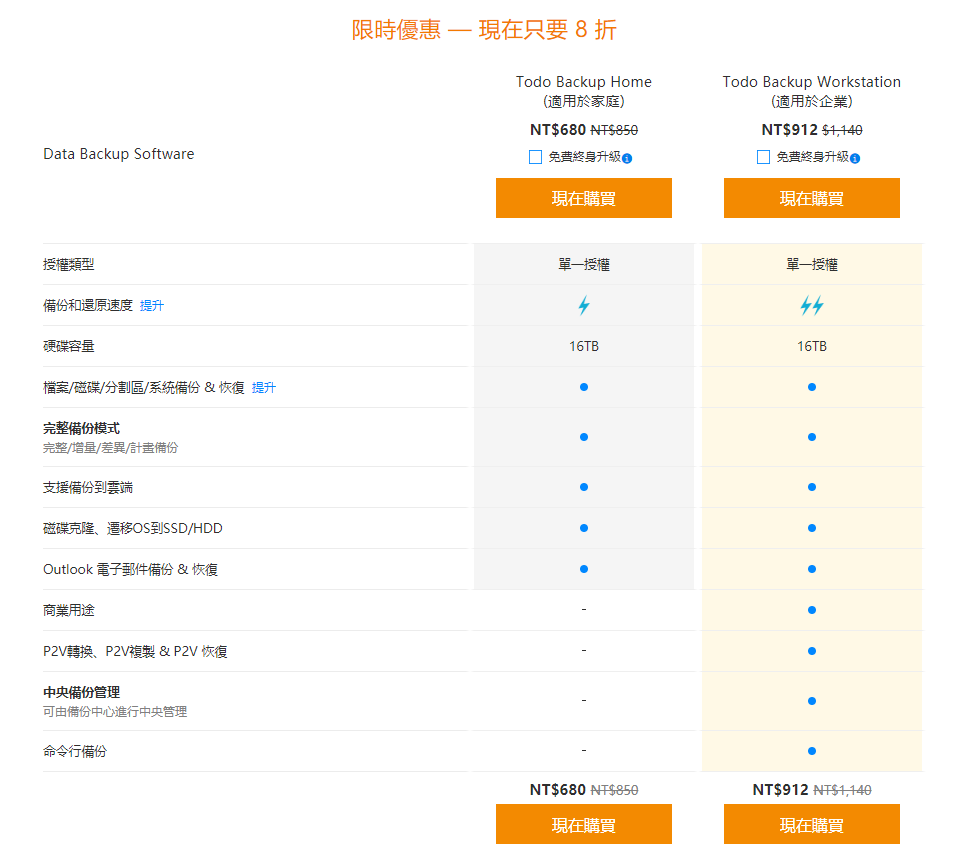Click the Workstation blue dot for 檔案/磁碟/分割區 row

pos(812,388)
